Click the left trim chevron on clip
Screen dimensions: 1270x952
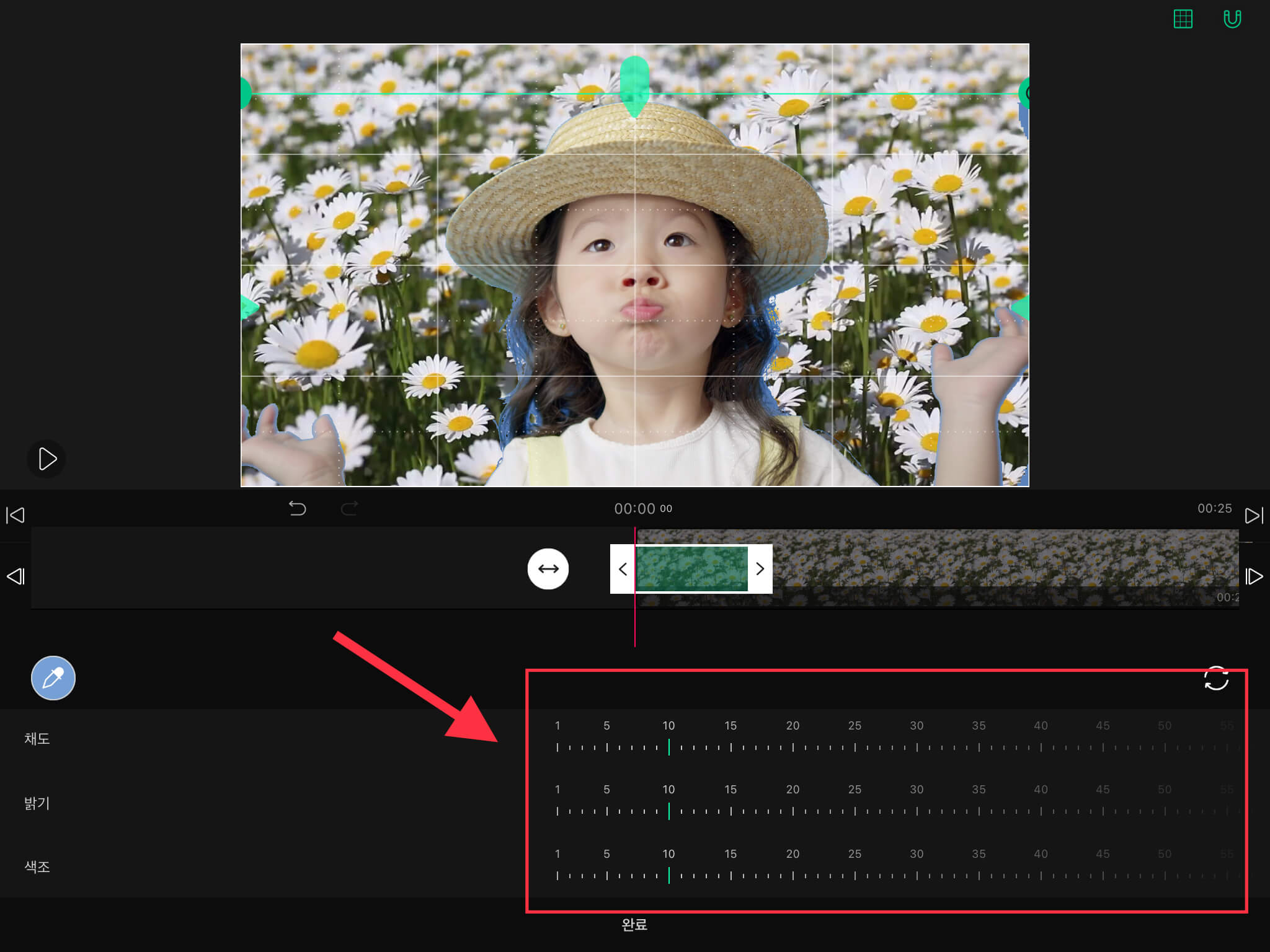[x=623, y=568]
